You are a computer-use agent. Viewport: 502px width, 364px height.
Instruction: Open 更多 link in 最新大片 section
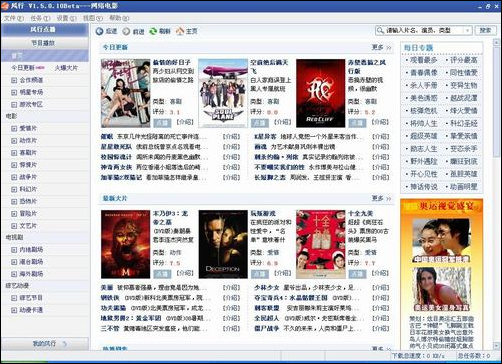coord(378,198)
